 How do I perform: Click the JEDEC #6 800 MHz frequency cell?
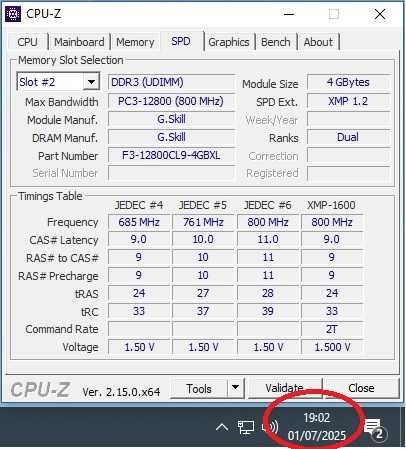point(268,222)
